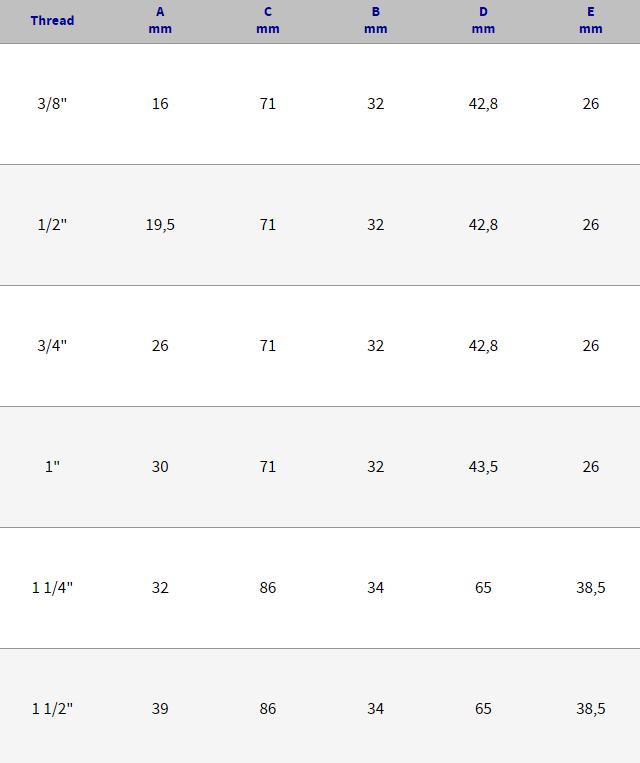Viewport: 640px width, 763px height.
Task: Select the 43,5 value in column D
Action: pyautogui.click(x=483, y=467)
